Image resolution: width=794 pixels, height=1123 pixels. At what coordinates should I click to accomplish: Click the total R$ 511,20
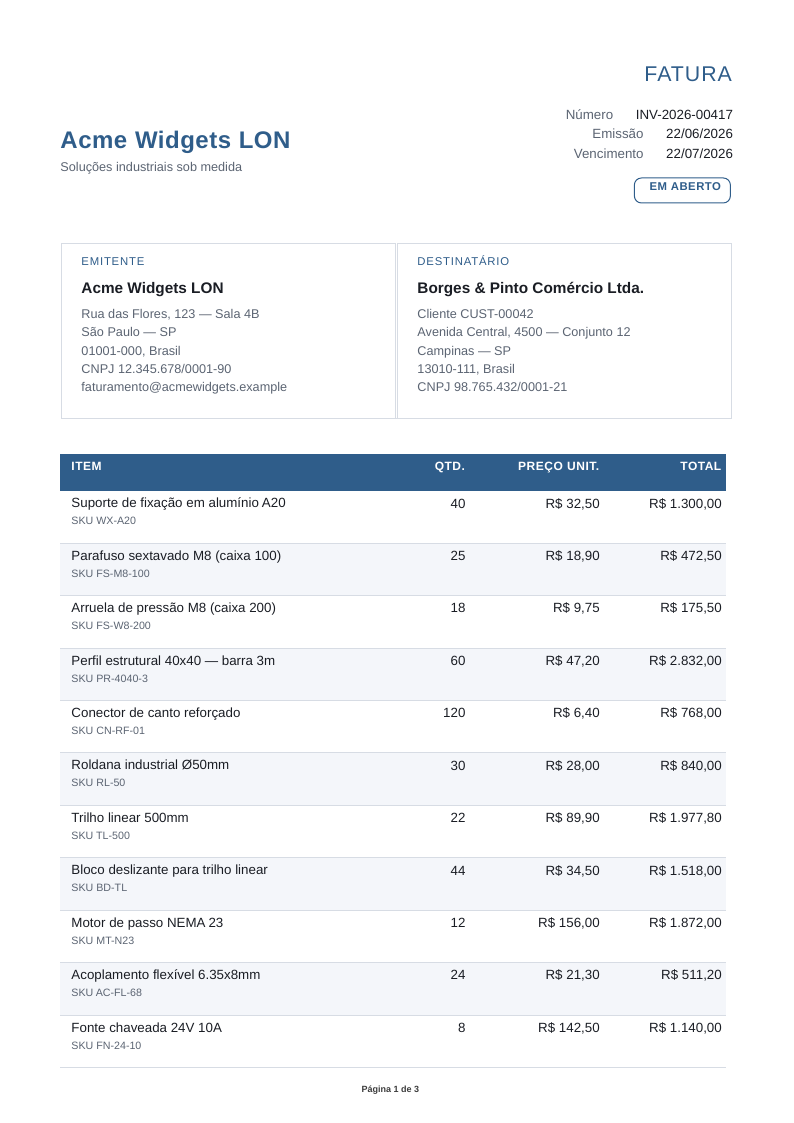pyautogui.click(x=692, y=975)
